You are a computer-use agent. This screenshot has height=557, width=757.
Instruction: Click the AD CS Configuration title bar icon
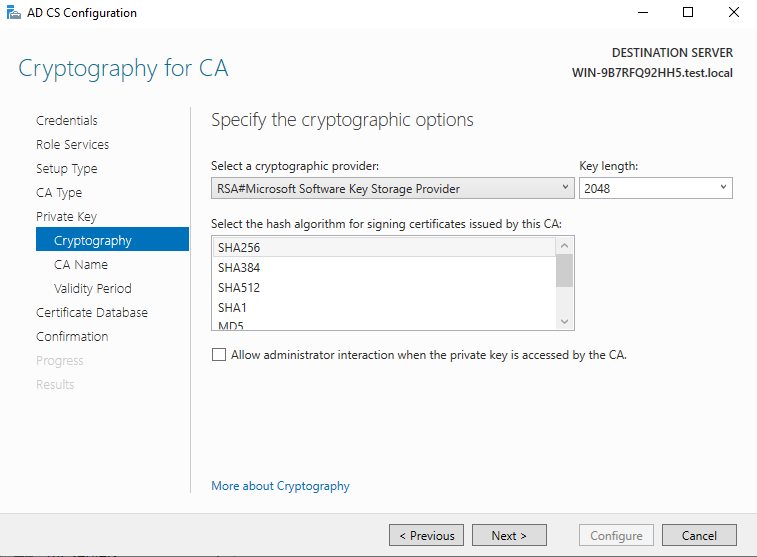[x=14, y=13]
